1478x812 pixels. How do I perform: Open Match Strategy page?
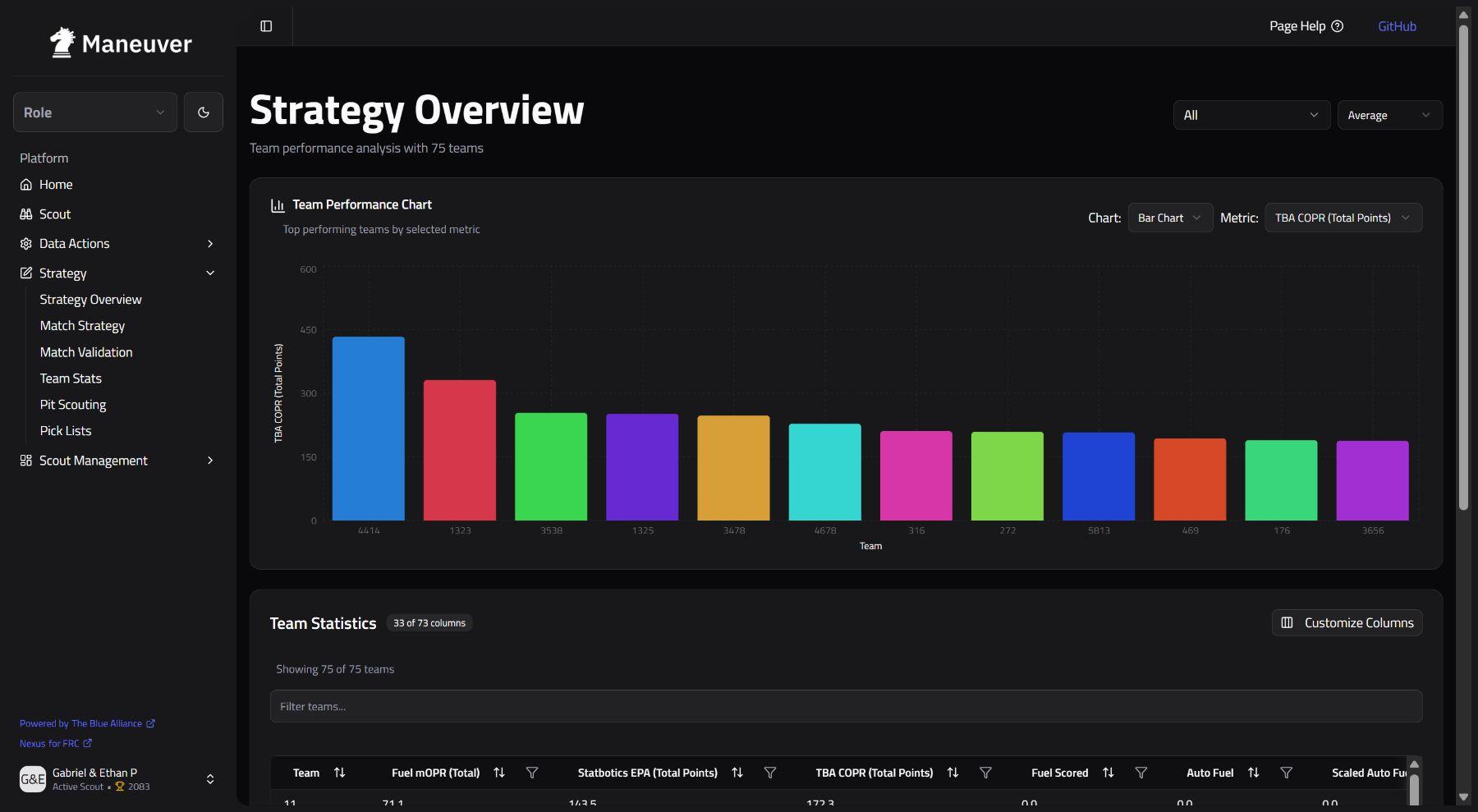(x=82, y=326)
